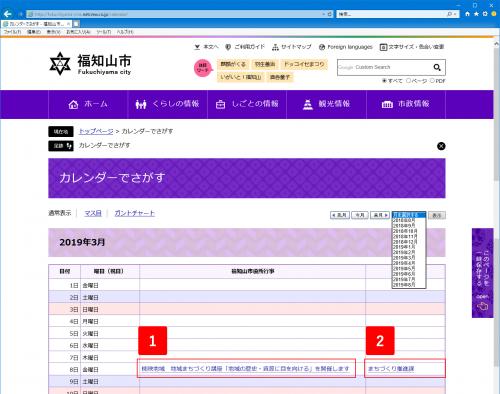The width and height of the screenshot is (500, 394).
Task: Click the address bar refresh icon
Action: point(330,14)
